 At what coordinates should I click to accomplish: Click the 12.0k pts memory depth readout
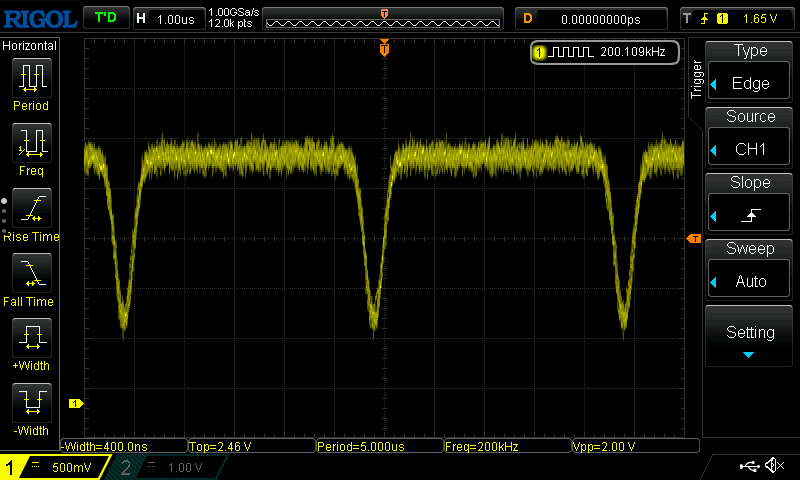coord(230,23)
